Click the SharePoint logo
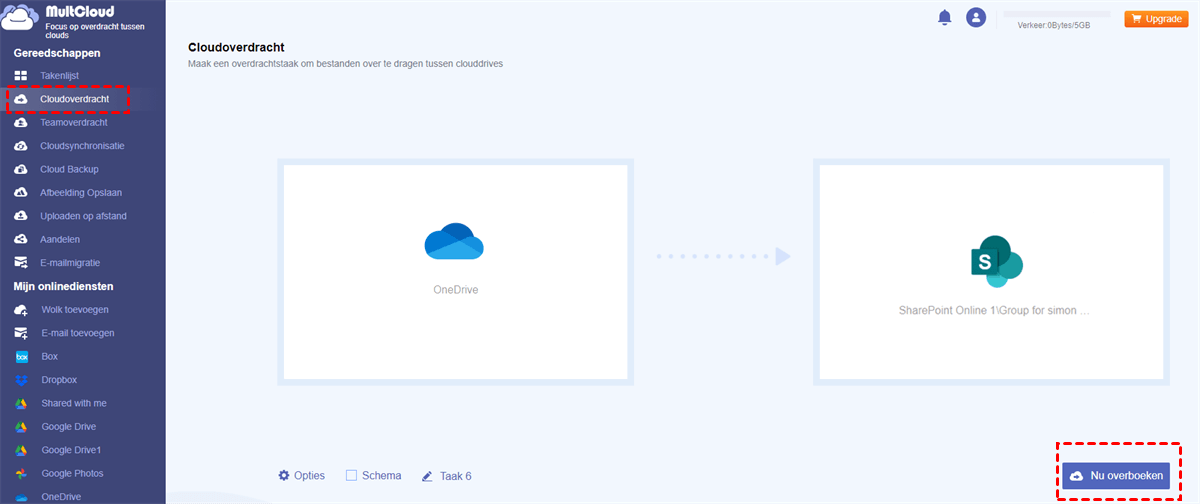 (996, 262)
